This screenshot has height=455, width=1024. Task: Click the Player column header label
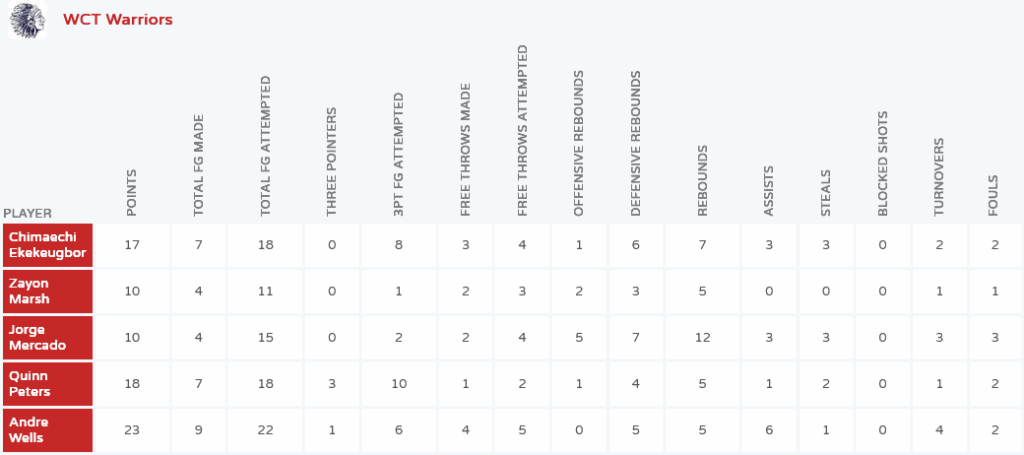tap(28, 213)
